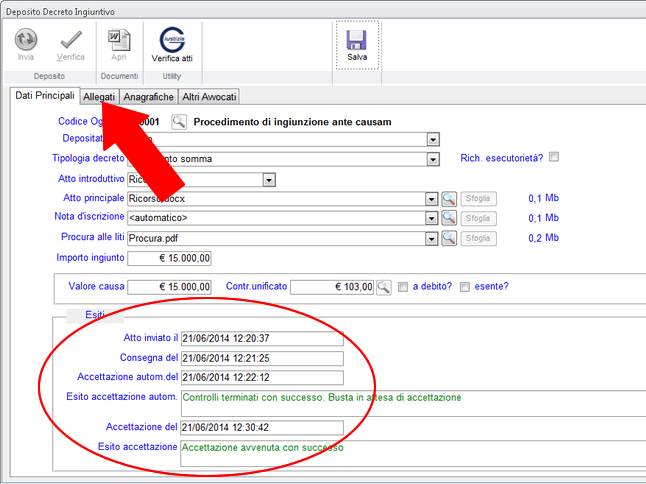Expand Procura alle liti dropdown
Image resolution: width=646 pixels, height=484 pixels.
[x=431, y=238]
